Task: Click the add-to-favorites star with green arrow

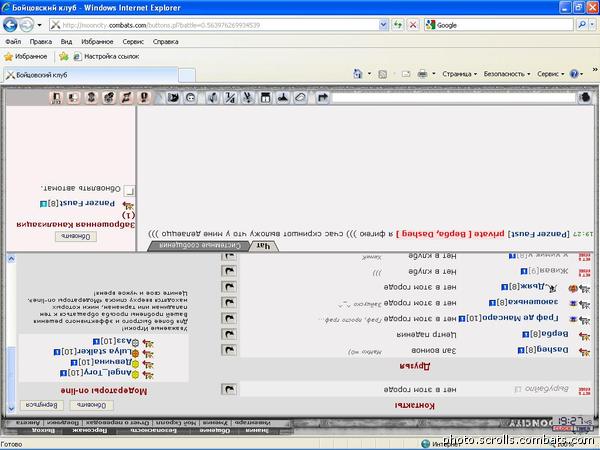Action: [64, 57]
